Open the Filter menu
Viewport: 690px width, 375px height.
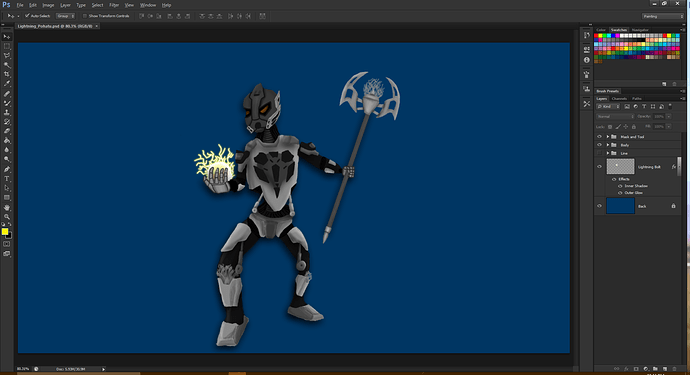114,5
